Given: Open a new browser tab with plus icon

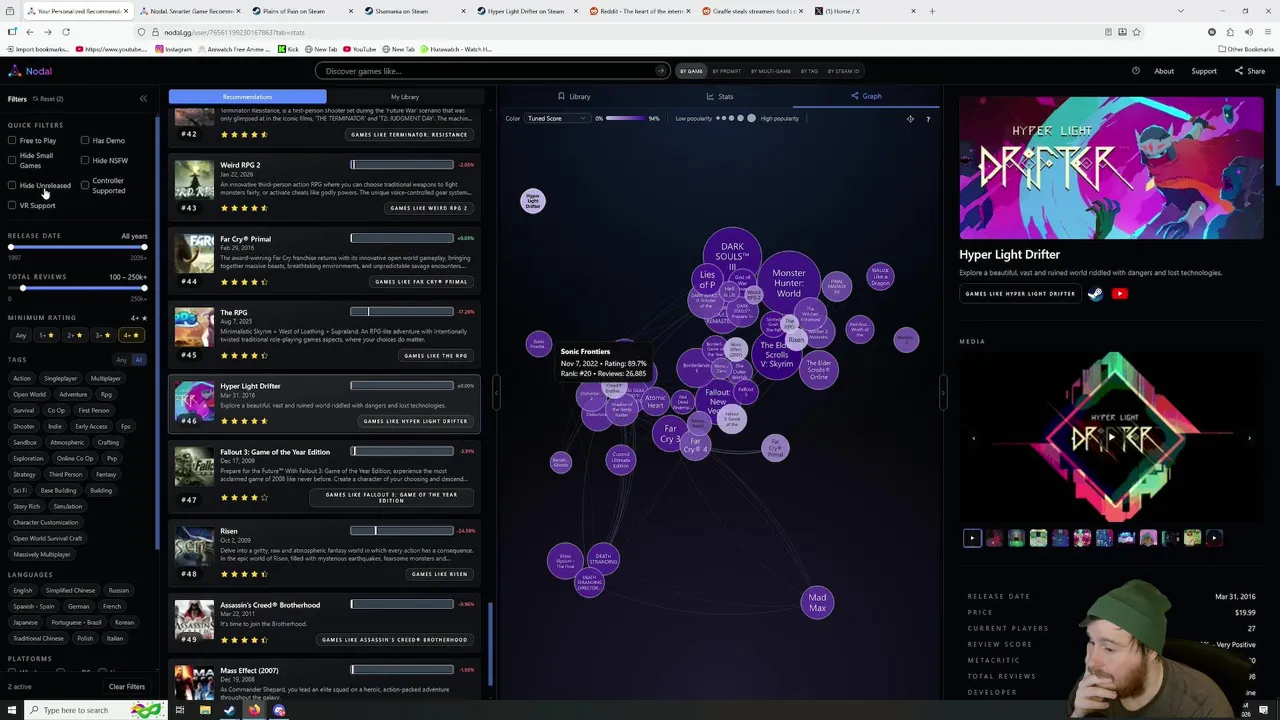Looking at the screenshot, I should point(932,11).
